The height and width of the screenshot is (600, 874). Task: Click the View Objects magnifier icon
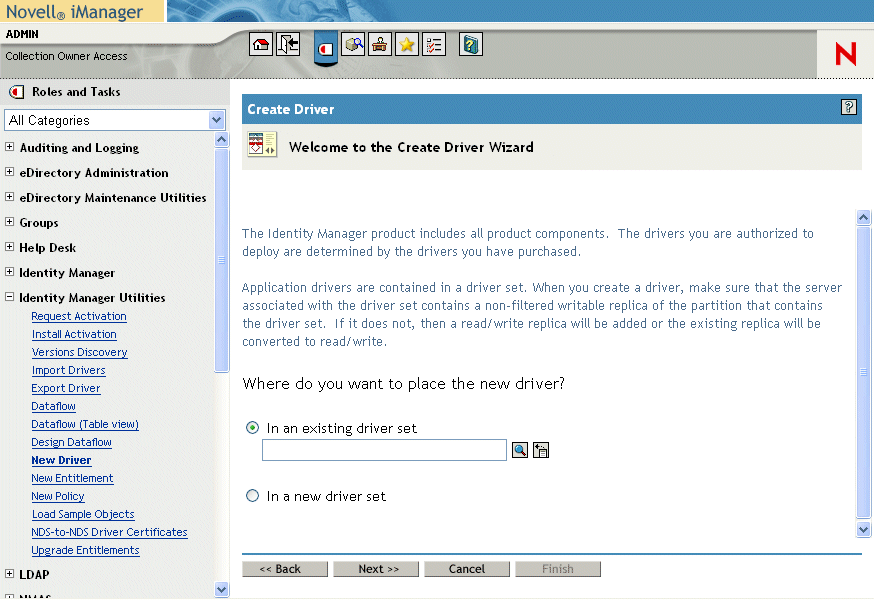click(354, 44)
